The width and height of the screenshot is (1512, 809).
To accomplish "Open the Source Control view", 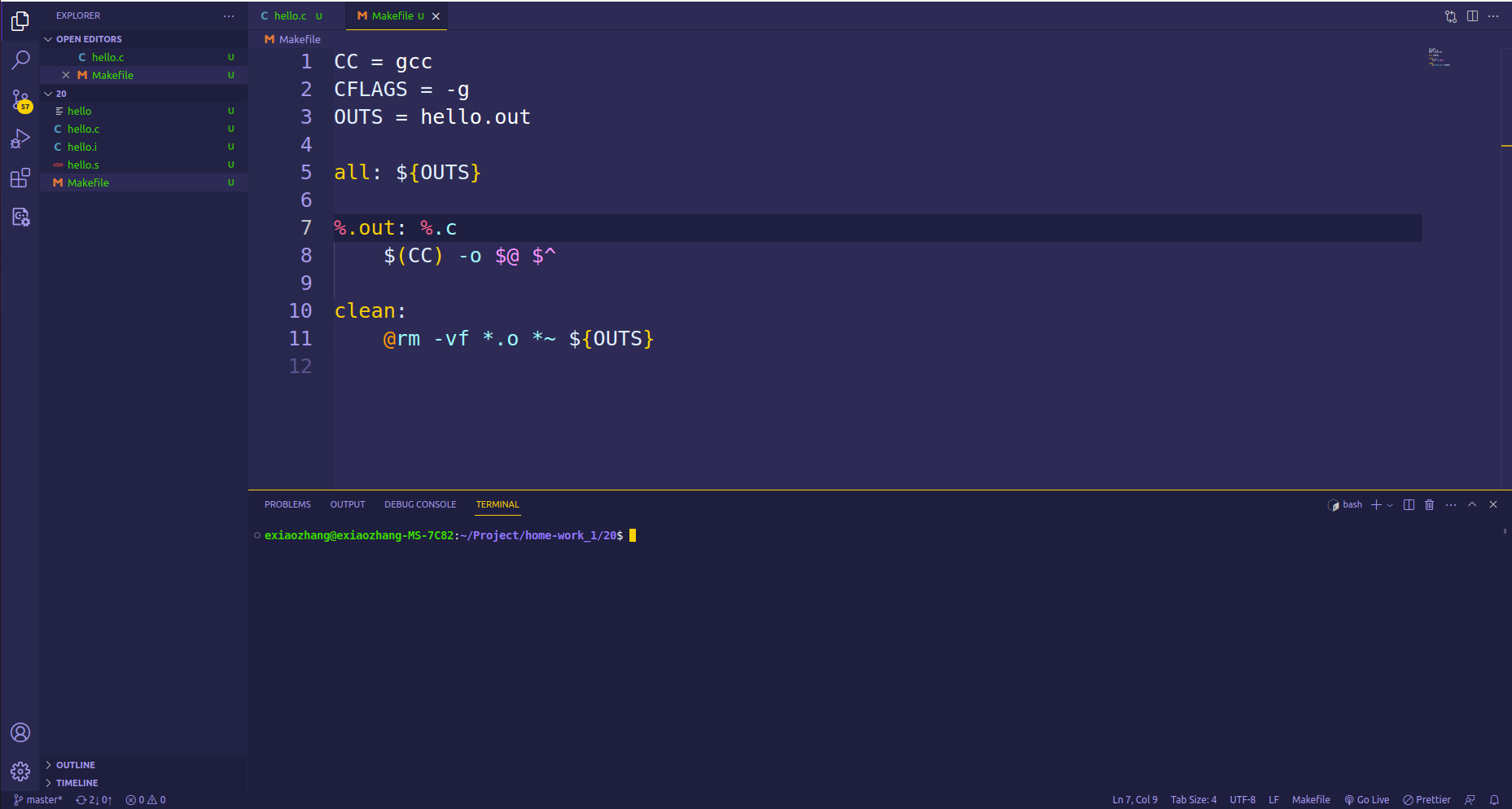I will point(20,99).
